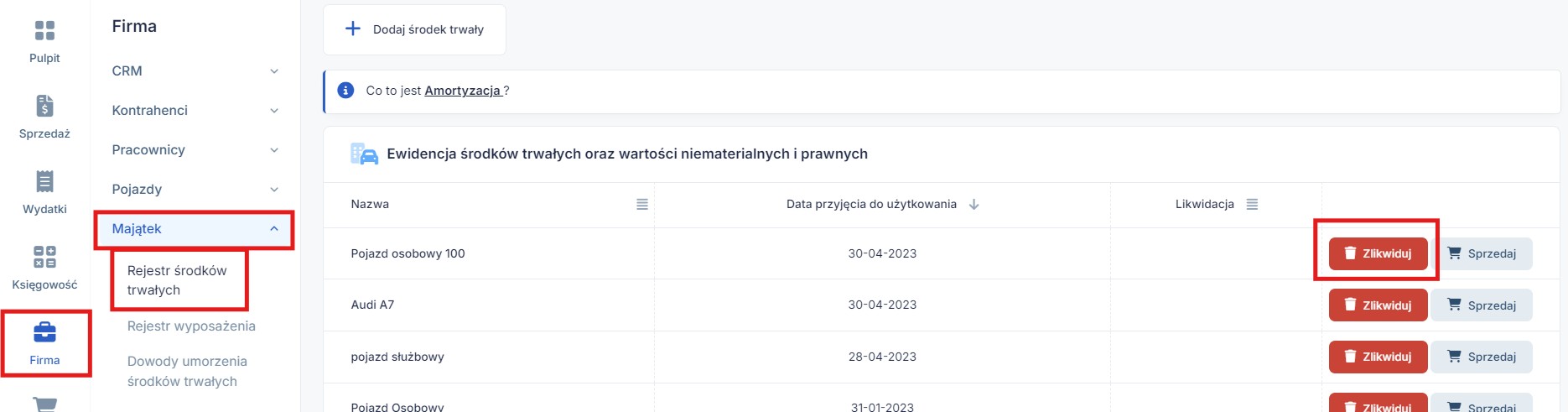Select the Firma briefcase icon
The image size is (1568, 412).
[44, 334]
